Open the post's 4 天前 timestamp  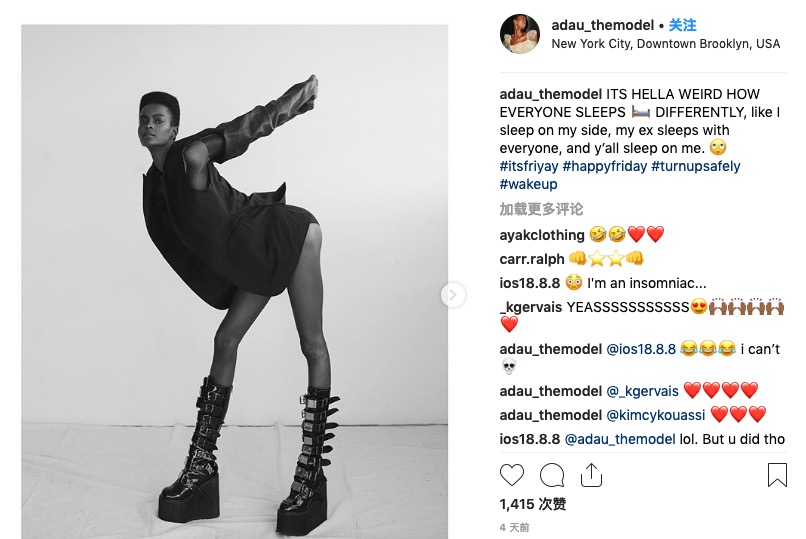click(x=514, y=527)
